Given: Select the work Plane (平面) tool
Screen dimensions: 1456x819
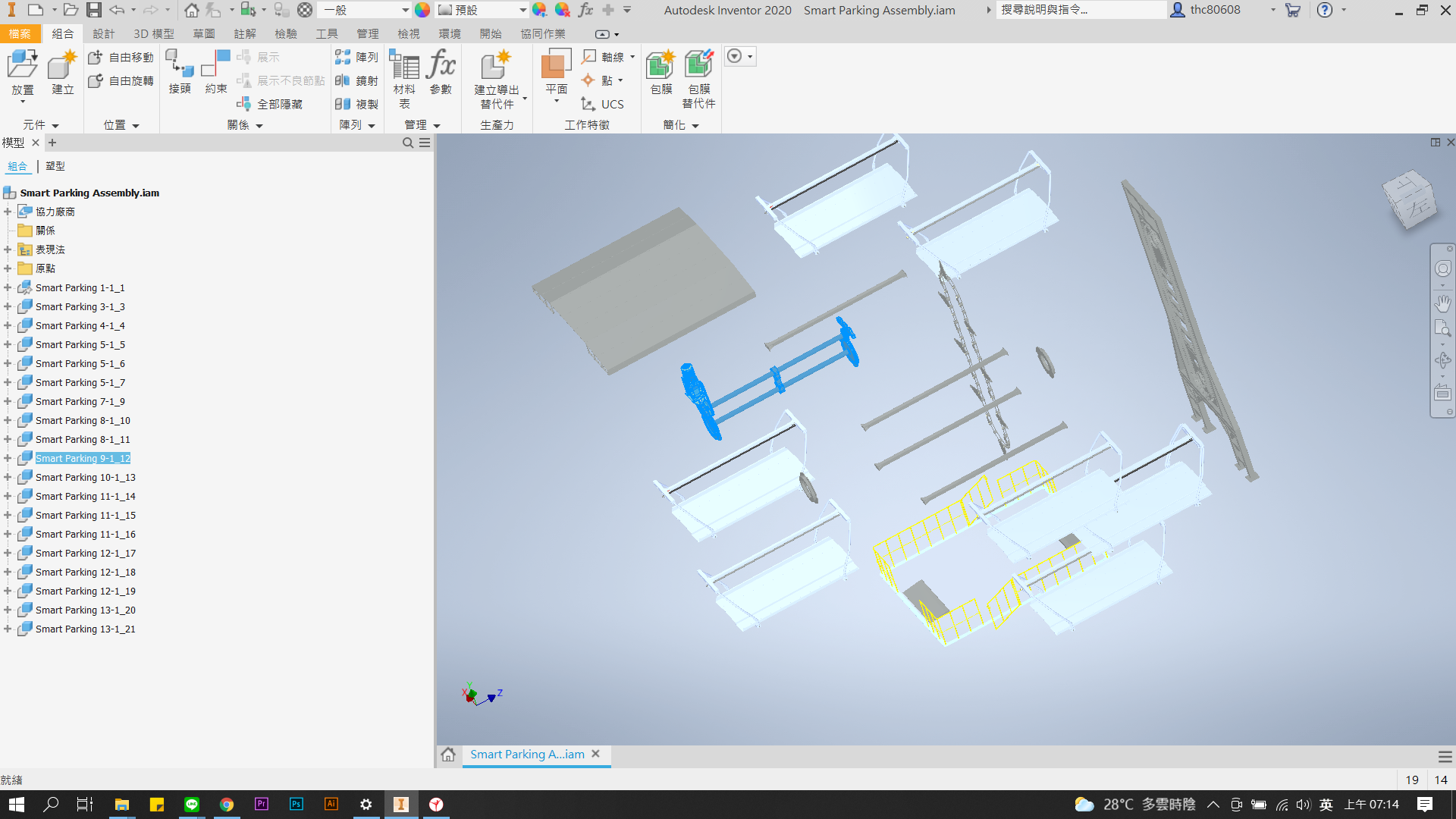Looking at the screenshot, I should click(x=556, y=66).
